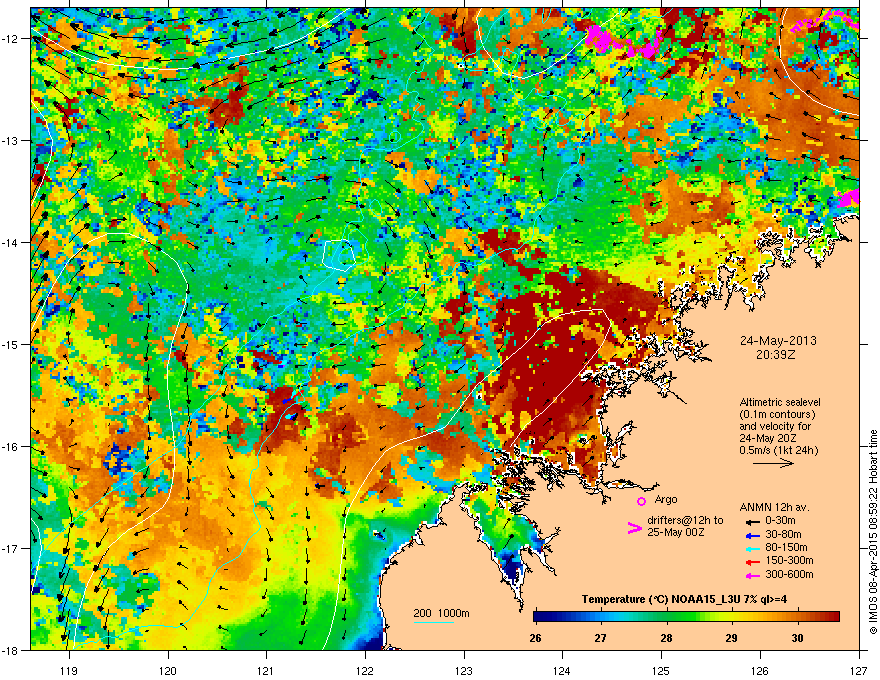
Task: Click the -13 latitude axis label
Action: tap(10, 140)
